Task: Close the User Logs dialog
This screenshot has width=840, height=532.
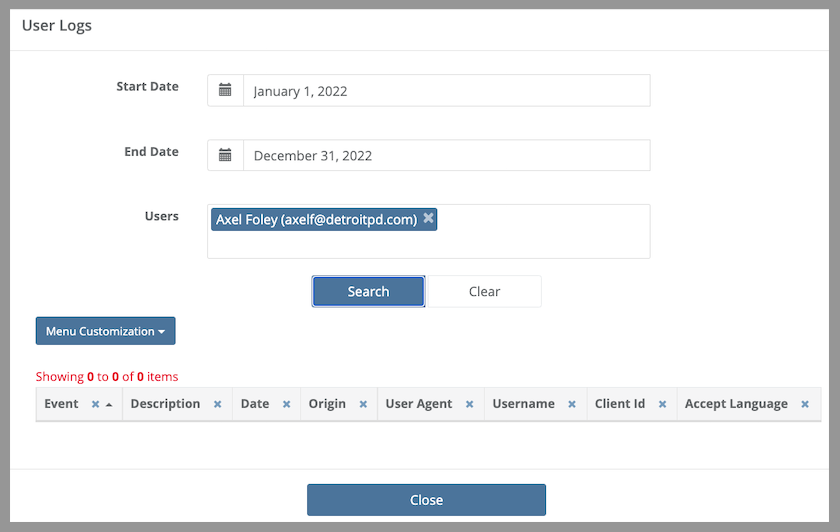Action: click(426, 500)
